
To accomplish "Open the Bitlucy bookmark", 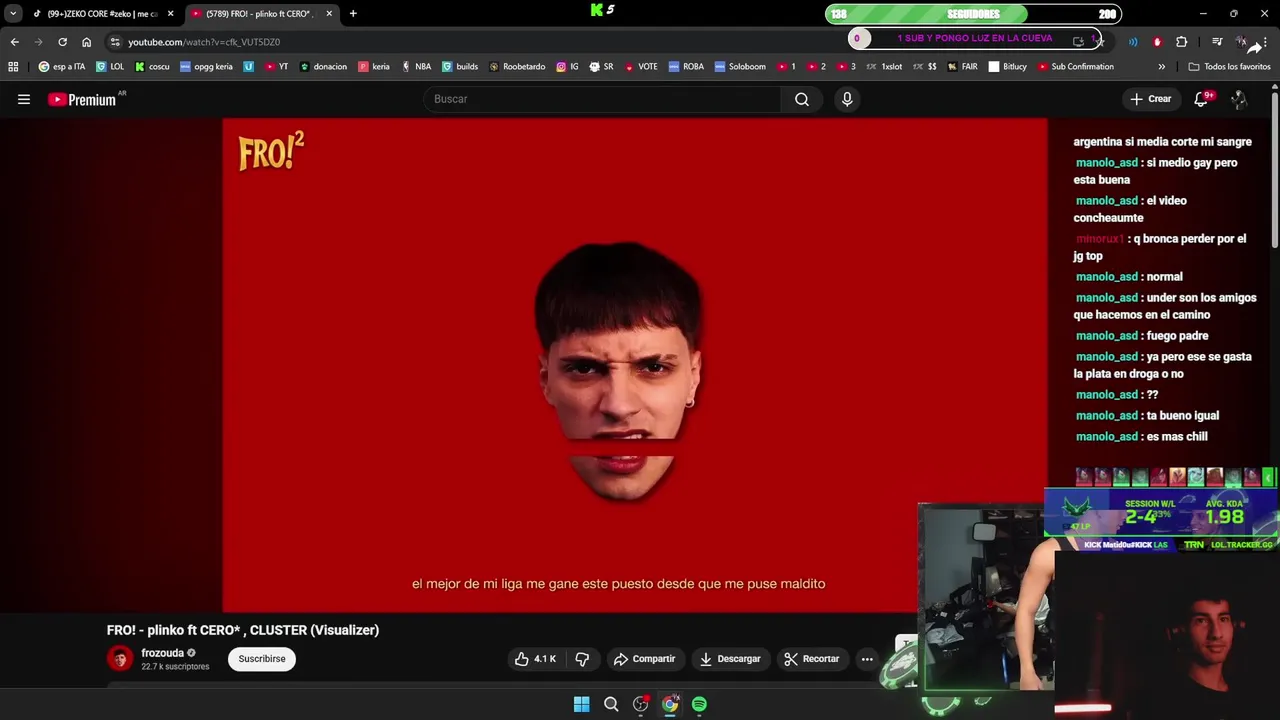I will (1007, 67).
